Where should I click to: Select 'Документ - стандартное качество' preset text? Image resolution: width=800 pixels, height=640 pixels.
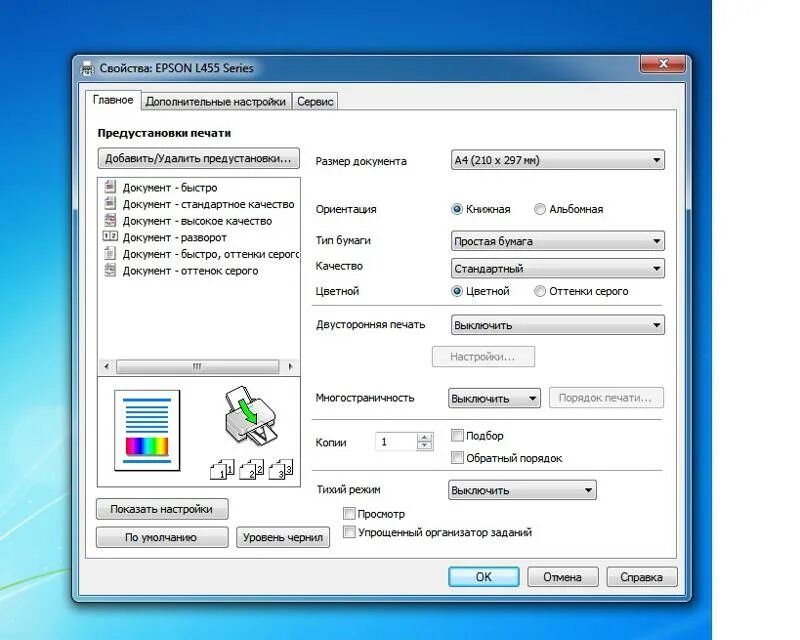click(x=208, y=204)
